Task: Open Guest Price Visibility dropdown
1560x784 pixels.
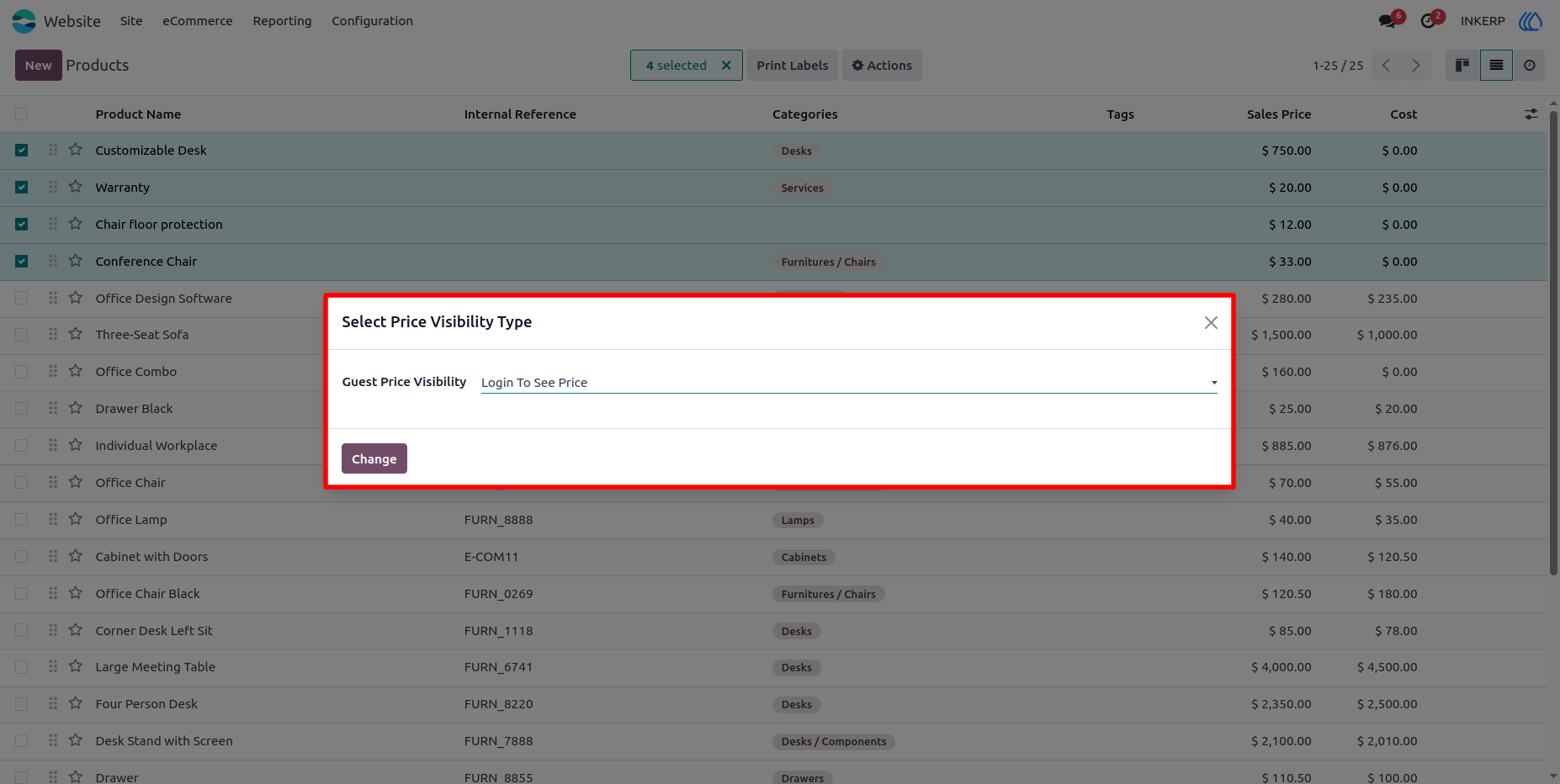Action: tap(849, 383)
